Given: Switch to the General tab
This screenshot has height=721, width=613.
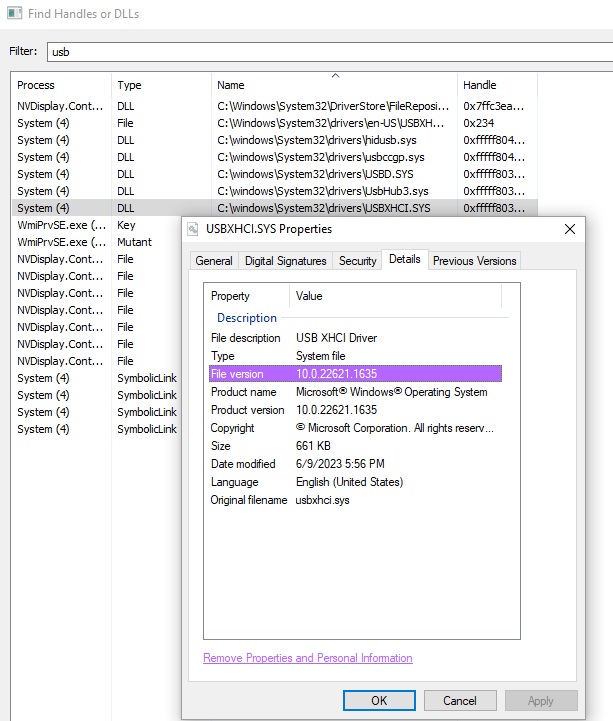Looking at the screenshot, I should (214, 261).
